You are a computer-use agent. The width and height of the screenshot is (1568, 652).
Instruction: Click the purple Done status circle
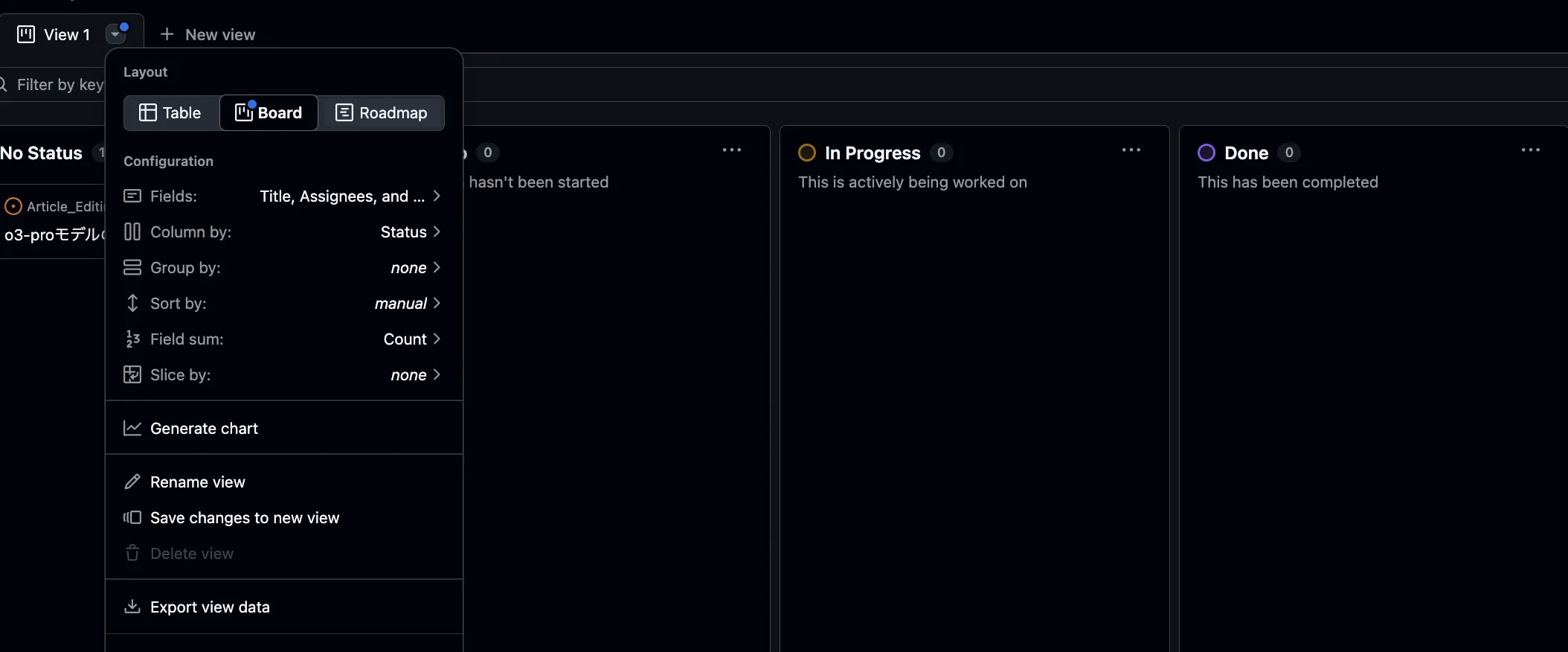tap(1206, 153)
